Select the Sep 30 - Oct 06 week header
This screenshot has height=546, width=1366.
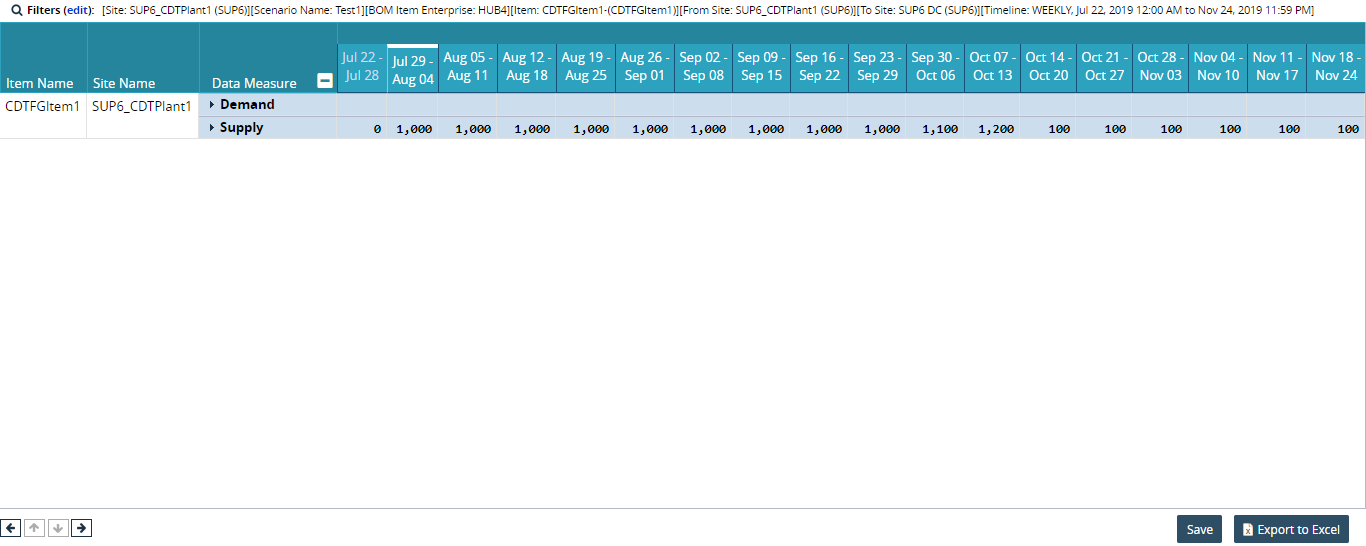[935, 67]
